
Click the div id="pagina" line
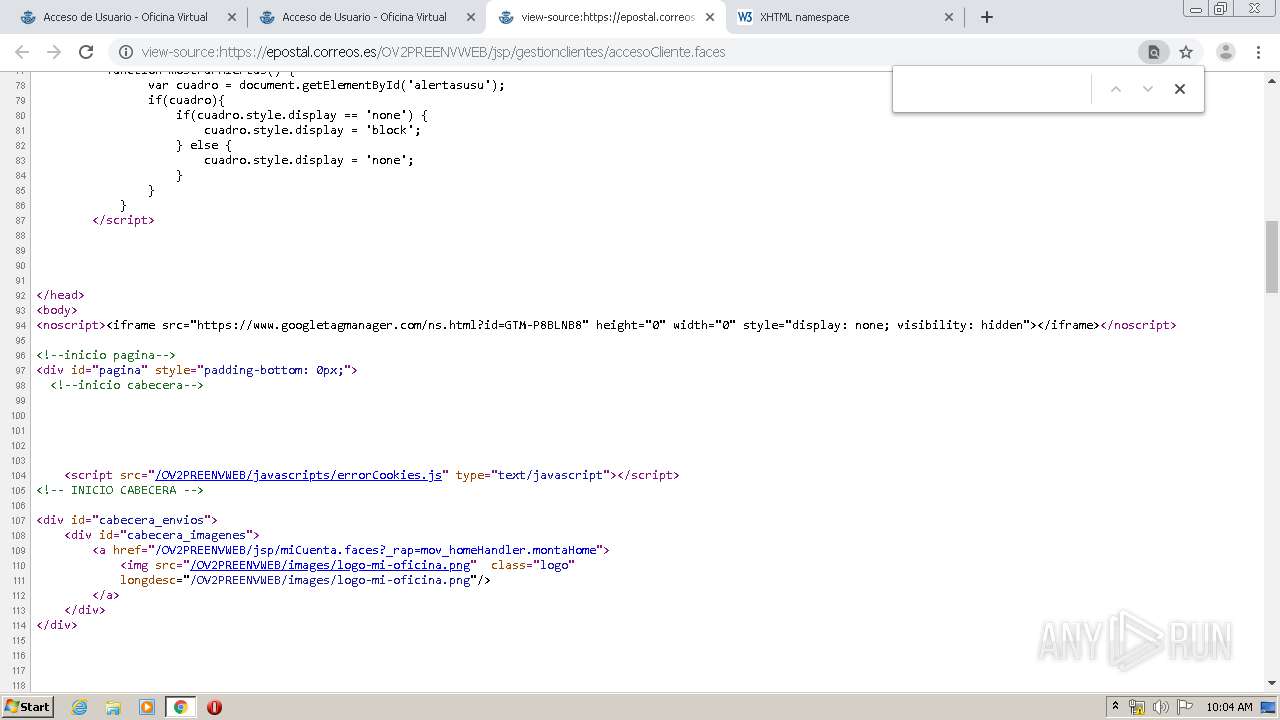(x=197, y=370)
